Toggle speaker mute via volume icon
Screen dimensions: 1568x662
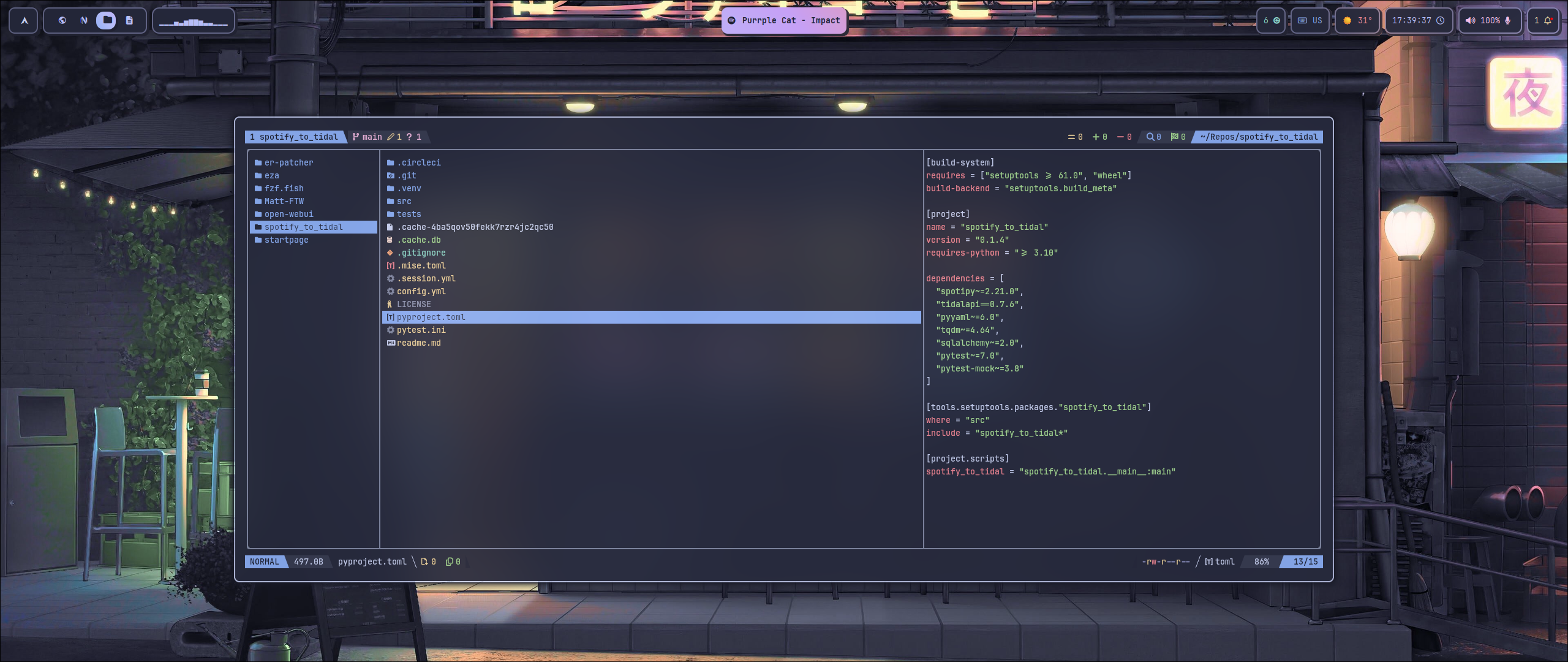point(1470,20)
